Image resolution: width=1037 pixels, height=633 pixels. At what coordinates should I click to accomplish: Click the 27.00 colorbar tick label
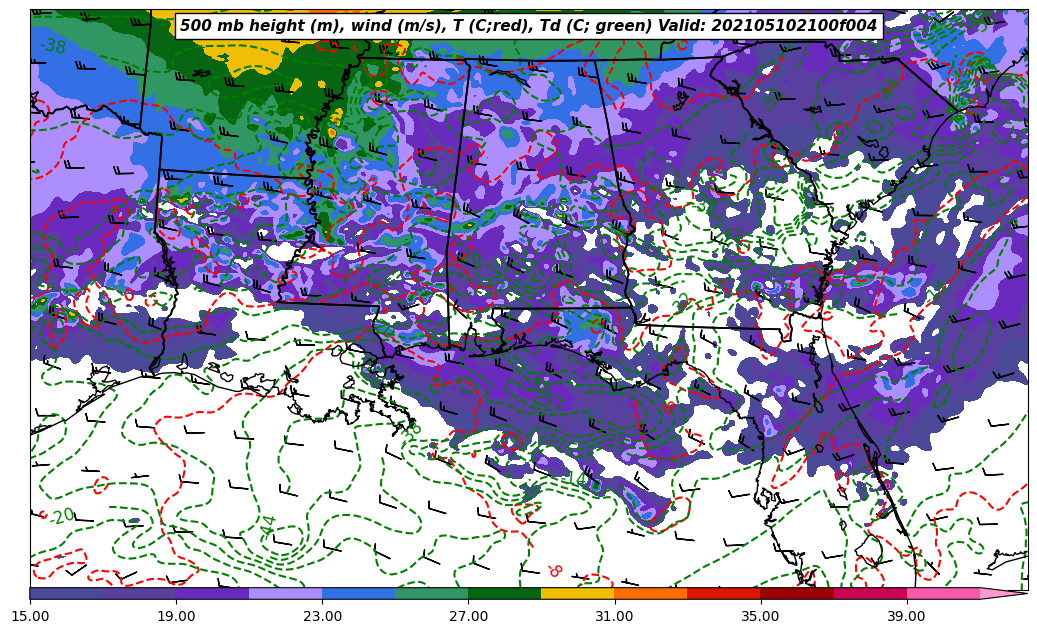[x=468, y=617]
